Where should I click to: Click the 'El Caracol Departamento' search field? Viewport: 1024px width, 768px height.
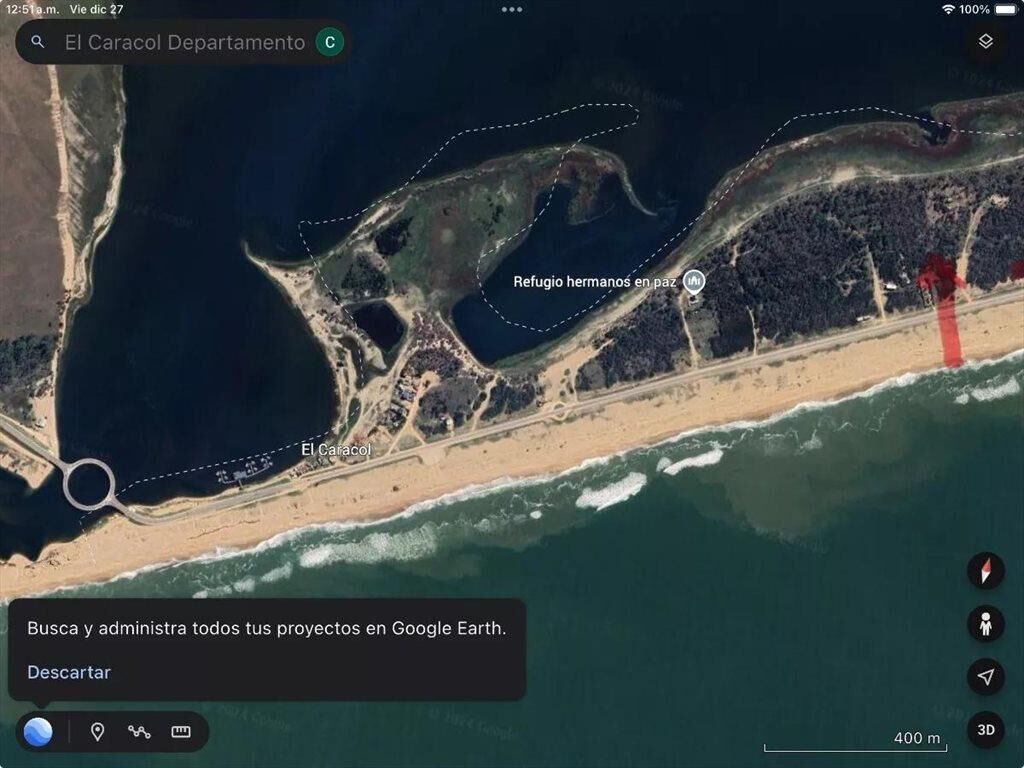[184, 42]
